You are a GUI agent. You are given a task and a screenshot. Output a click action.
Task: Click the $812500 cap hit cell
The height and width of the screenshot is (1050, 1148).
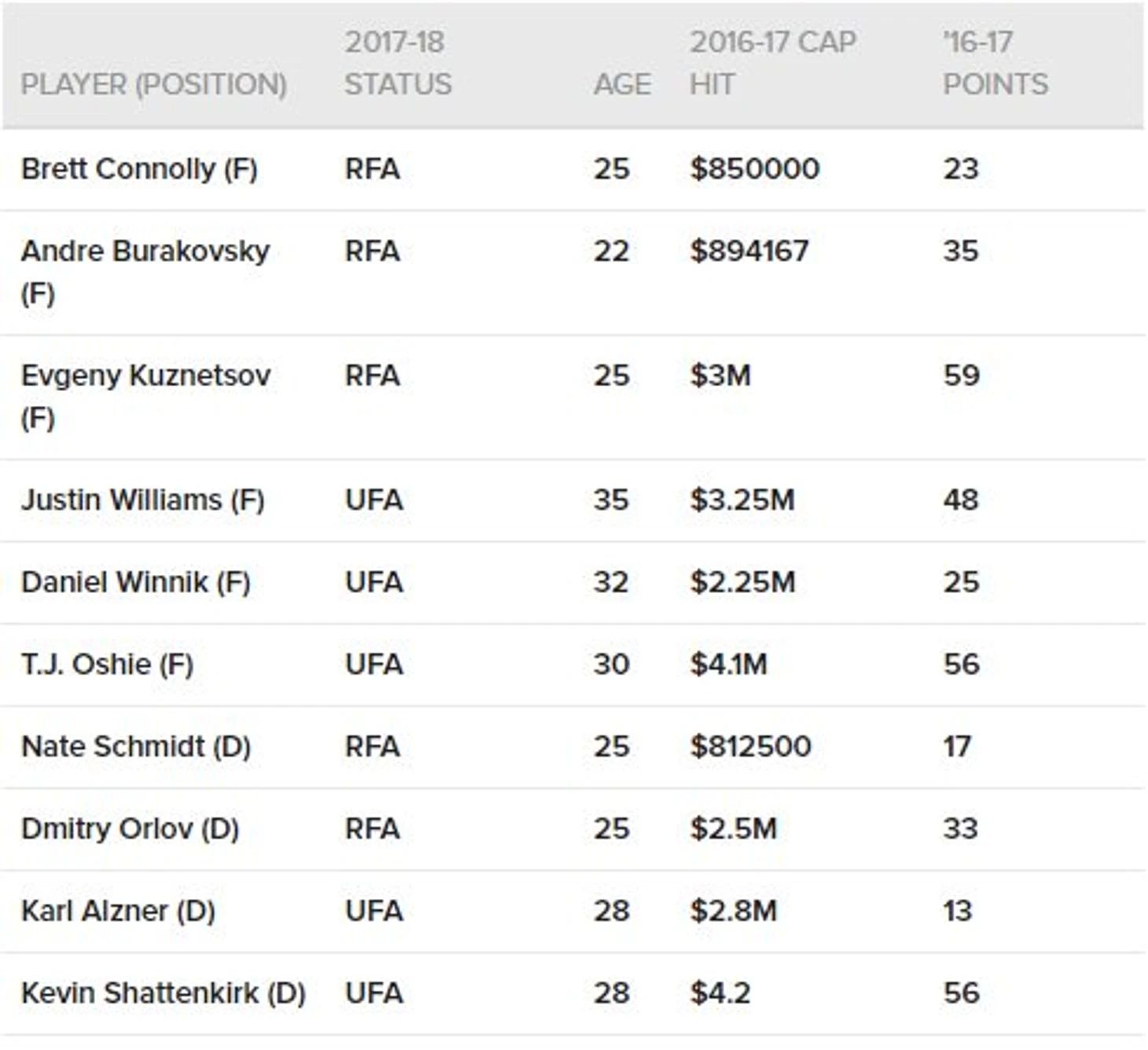pos(750,746)
